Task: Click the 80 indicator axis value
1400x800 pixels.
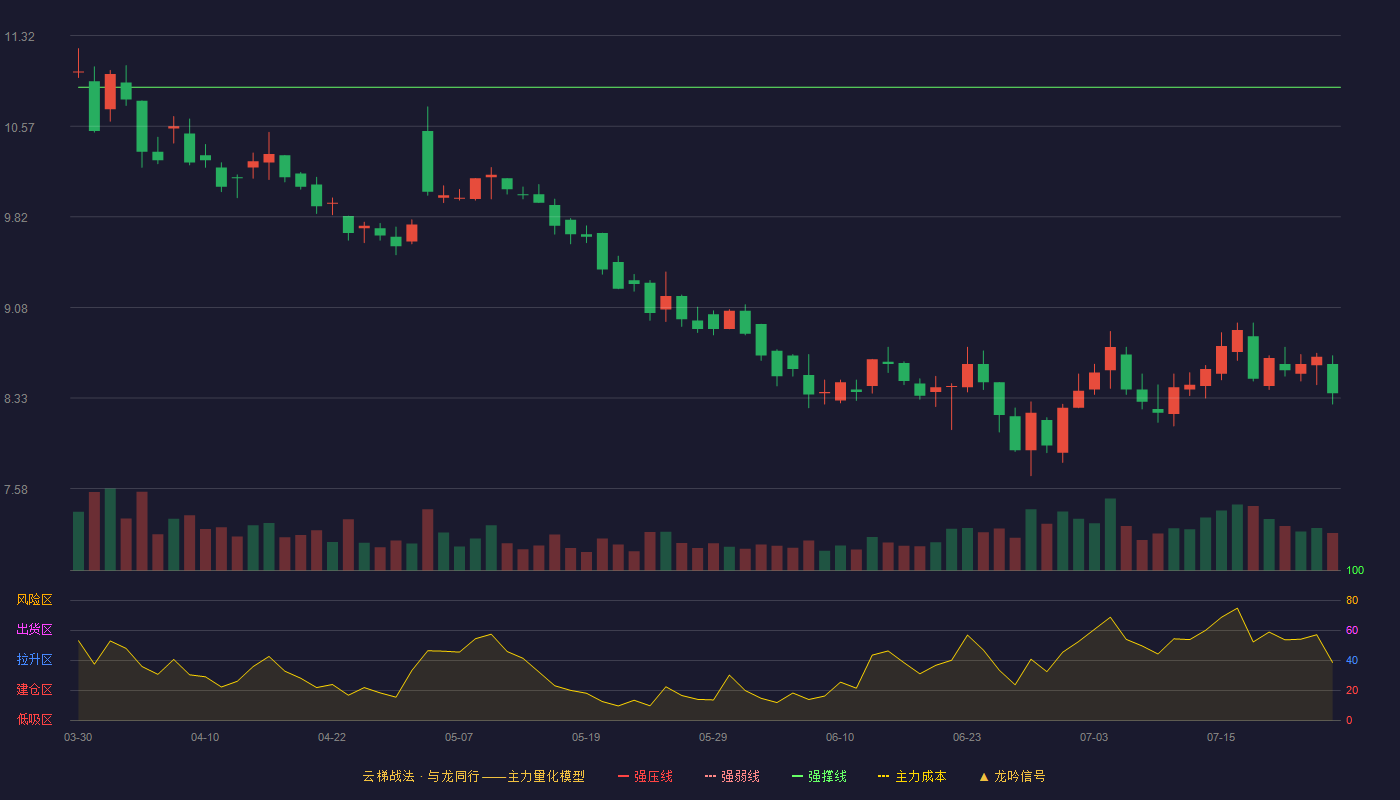Action: (x=1352, y=601)
